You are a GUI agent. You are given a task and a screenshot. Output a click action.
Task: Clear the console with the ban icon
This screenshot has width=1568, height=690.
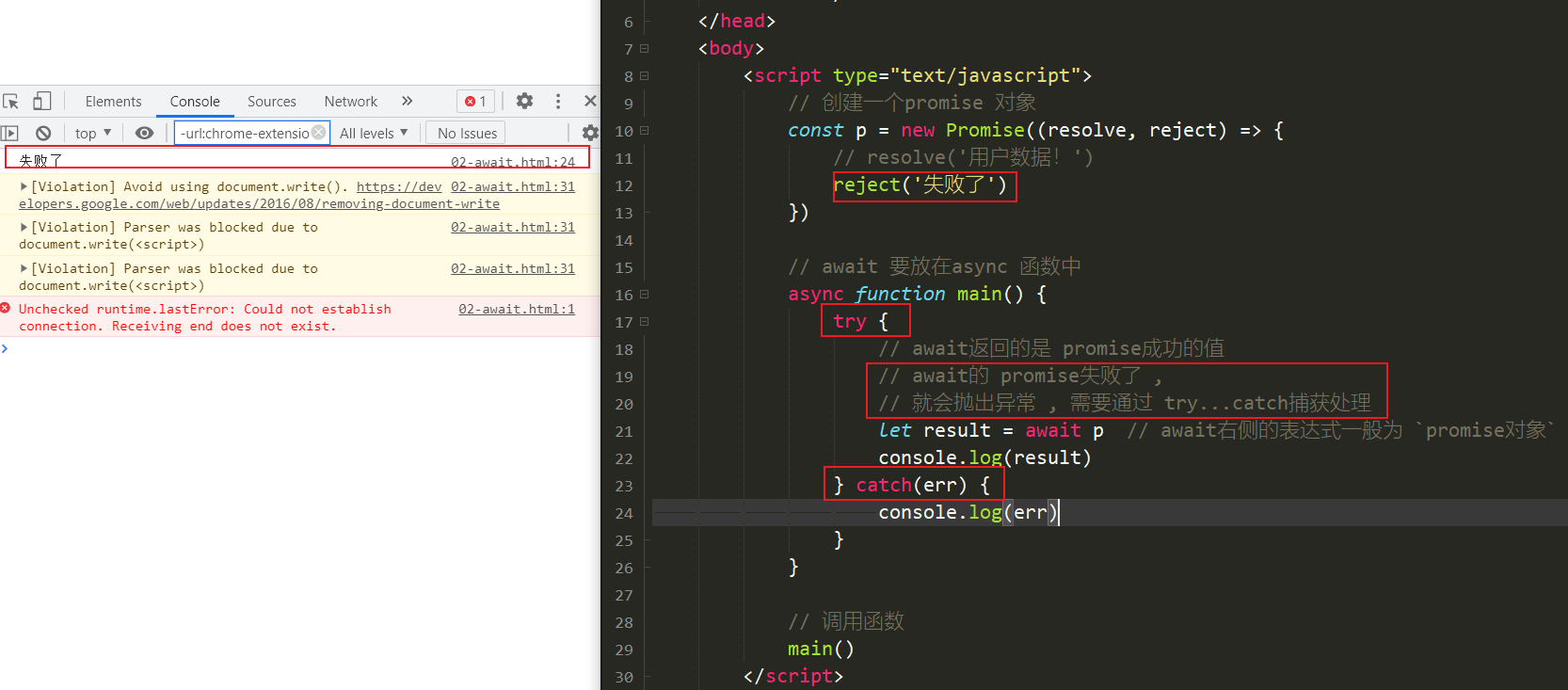coord(43,133)
